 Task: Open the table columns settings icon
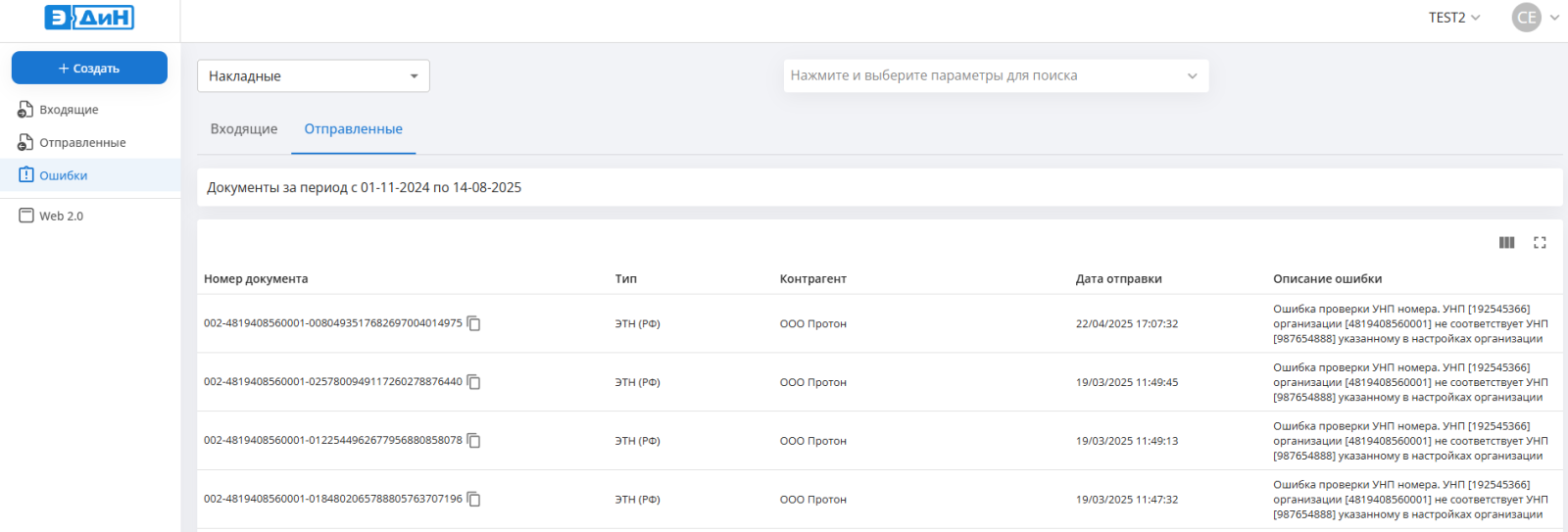[x=1507, y=243]
